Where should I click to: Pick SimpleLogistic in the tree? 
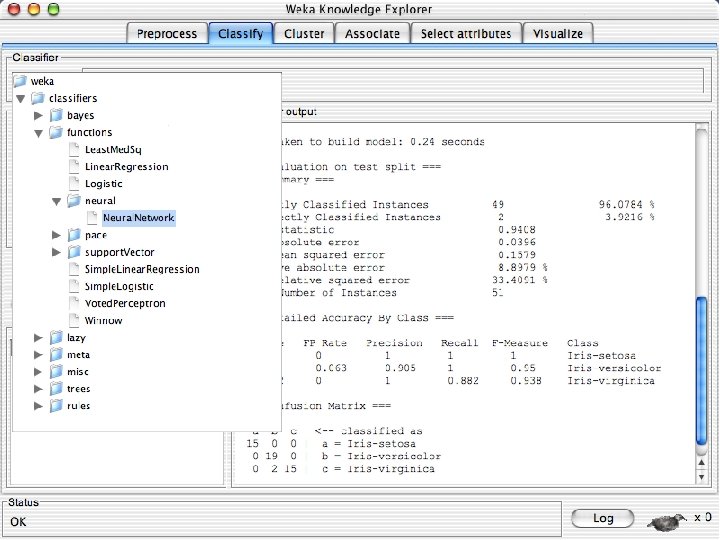(x=119, y=286)
